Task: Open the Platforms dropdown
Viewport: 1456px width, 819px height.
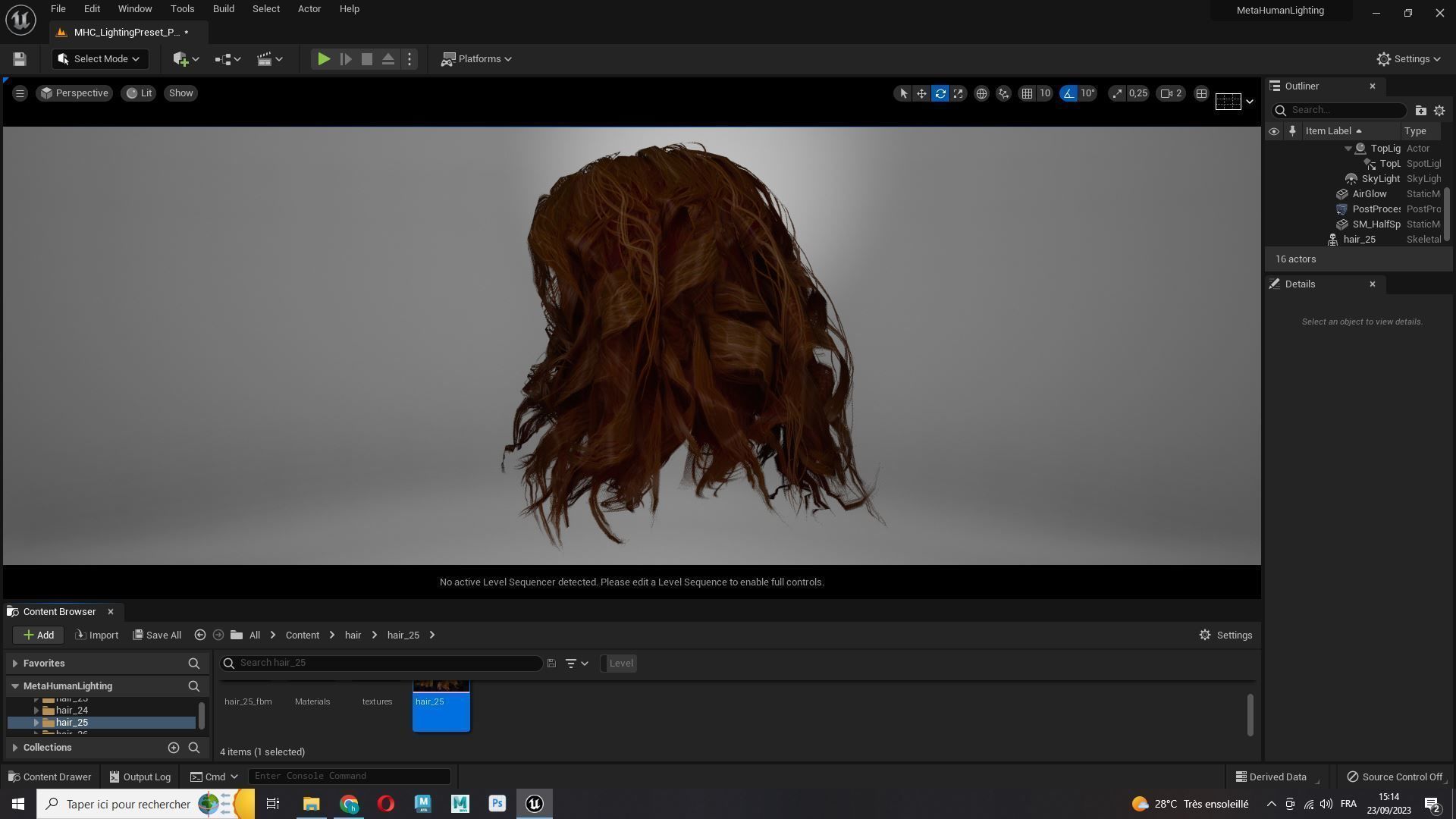Action: [x=477, y=59]
